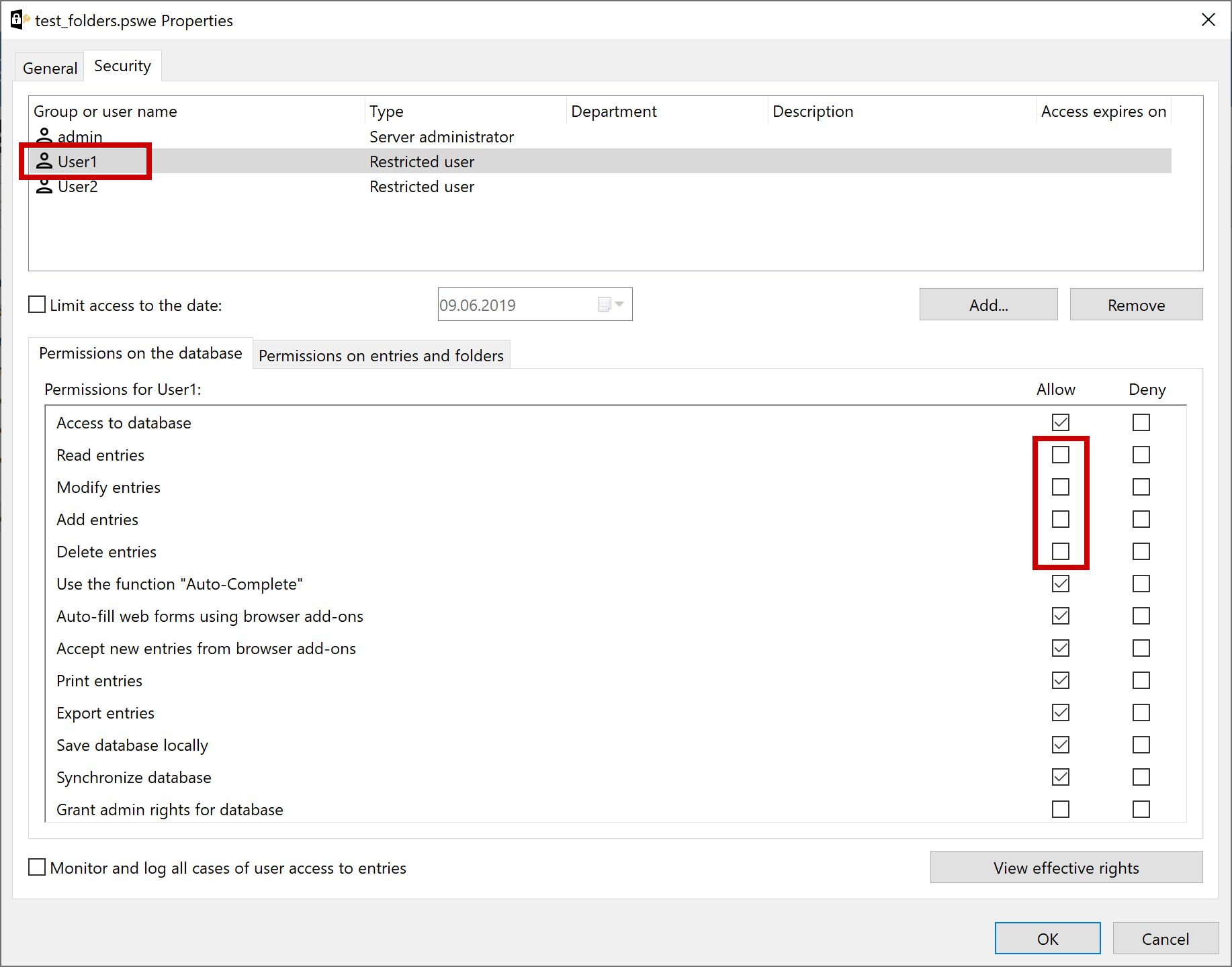Check Deny for Auto-fill web forms

coord(1141,616)
